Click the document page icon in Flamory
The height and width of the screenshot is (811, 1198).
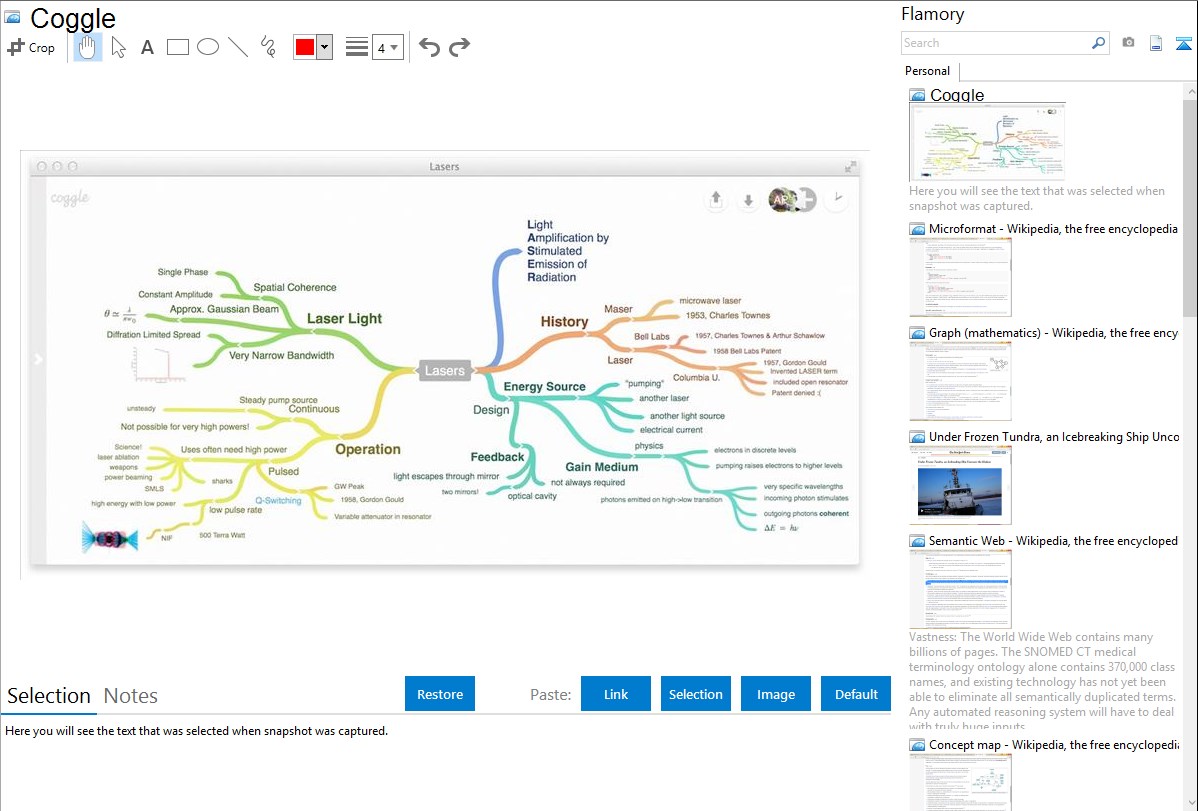pos(1156,44)
